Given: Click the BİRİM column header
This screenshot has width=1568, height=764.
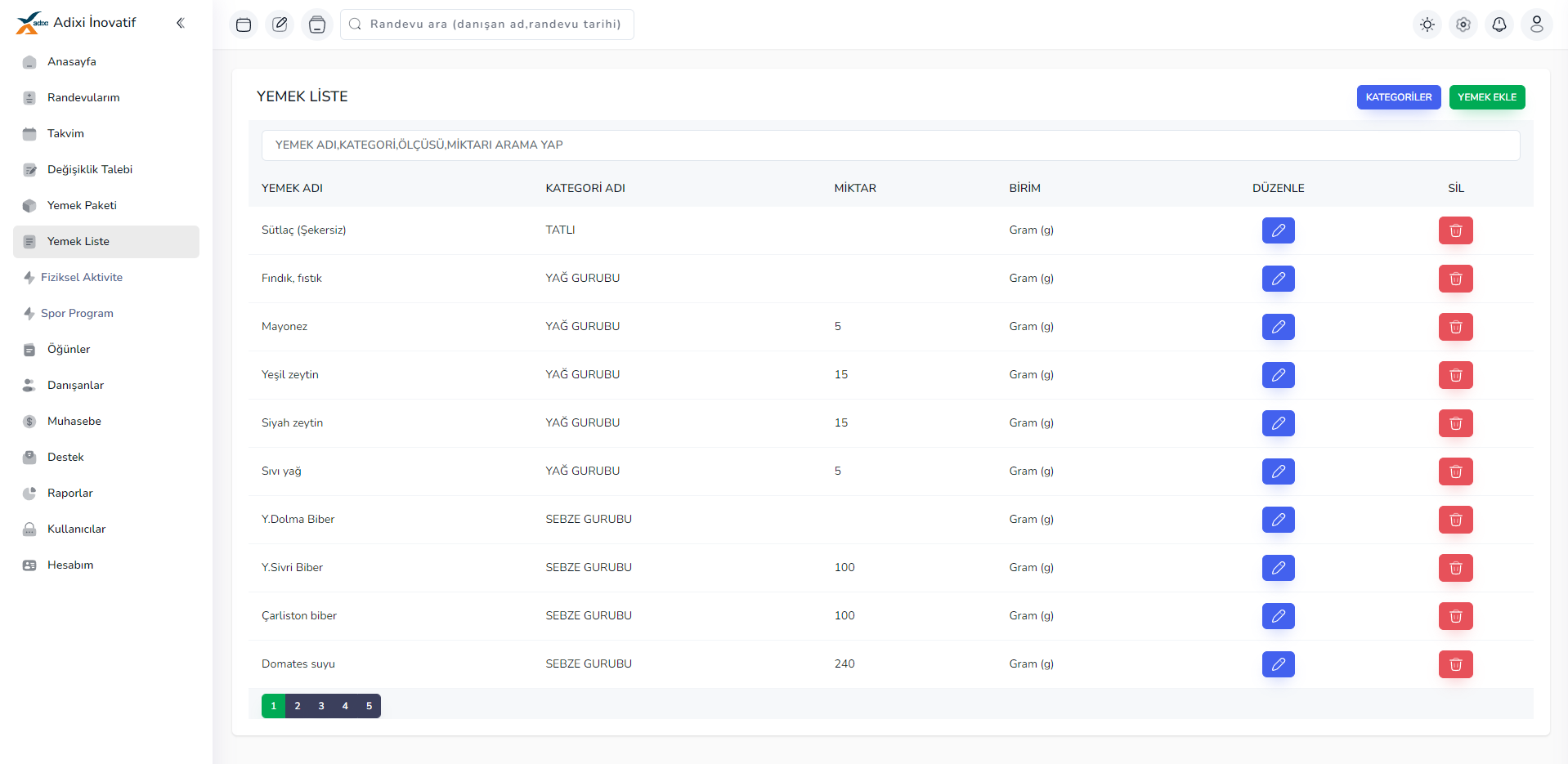Looking at the screenshot, I should tap(1025, 189).
